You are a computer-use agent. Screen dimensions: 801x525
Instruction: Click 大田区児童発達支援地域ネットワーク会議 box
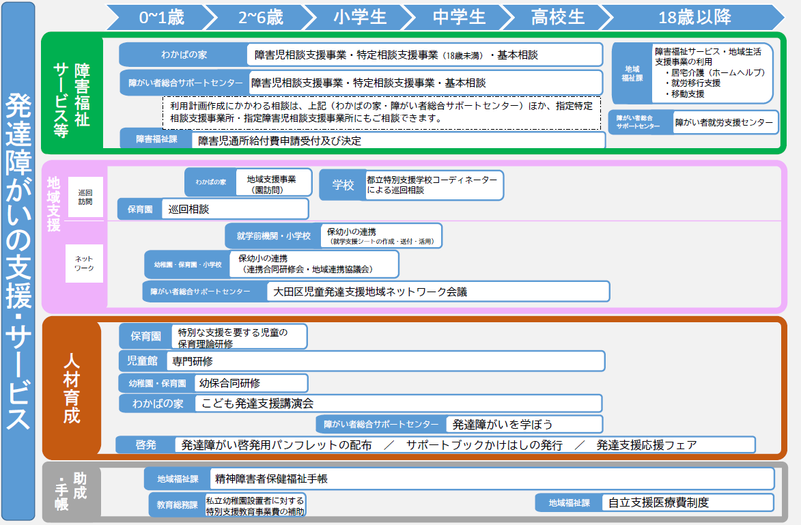(x=438, y=292)
